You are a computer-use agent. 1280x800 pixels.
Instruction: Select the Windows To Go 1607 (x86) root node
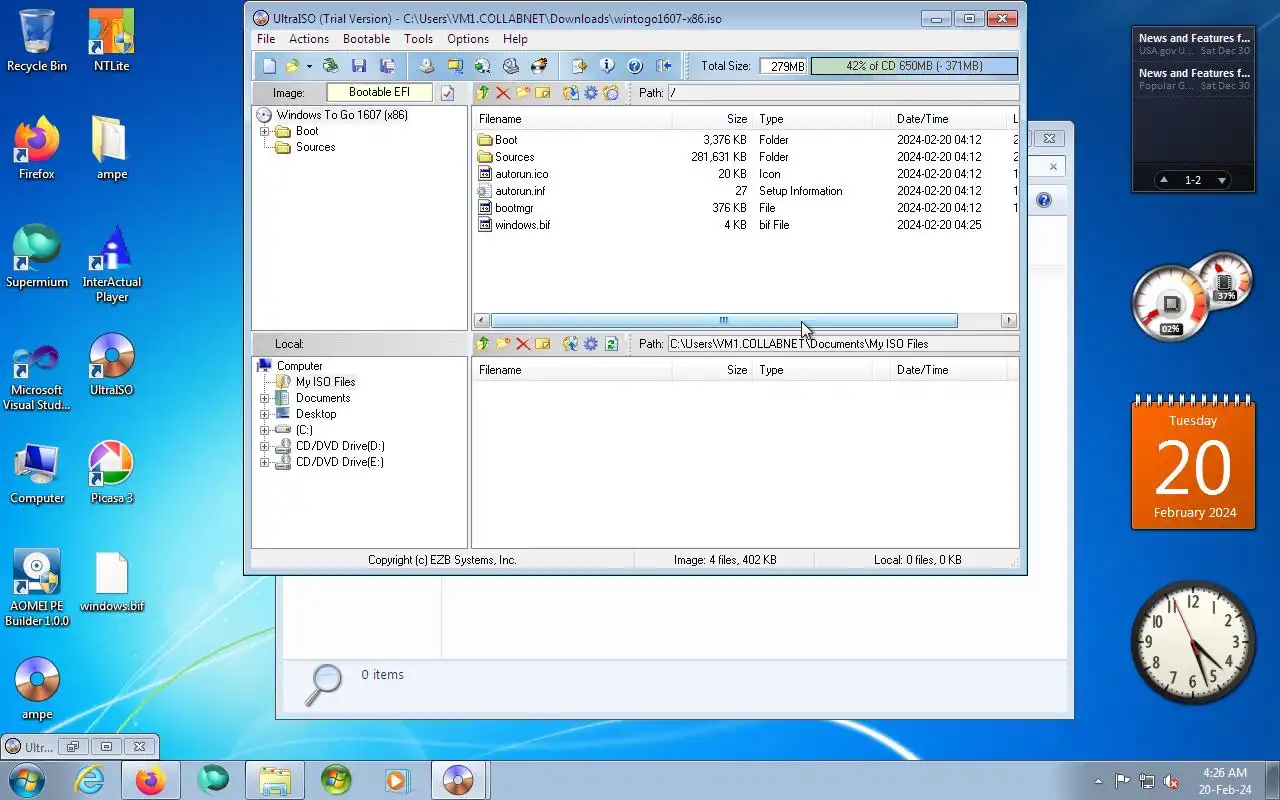342,115
